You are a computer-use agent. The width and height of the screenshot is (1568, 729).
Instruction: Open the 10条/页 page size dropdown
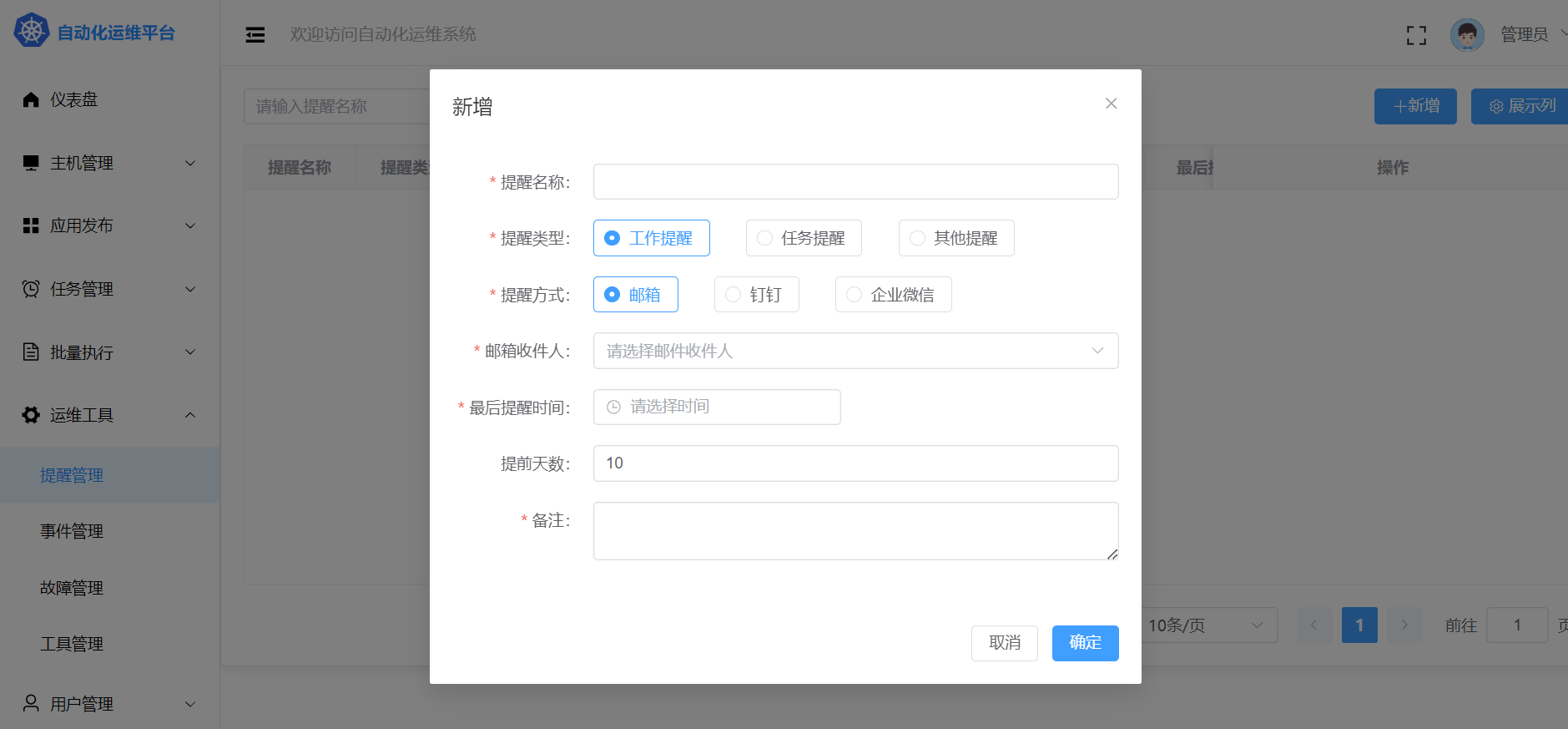pos(1206,625)
